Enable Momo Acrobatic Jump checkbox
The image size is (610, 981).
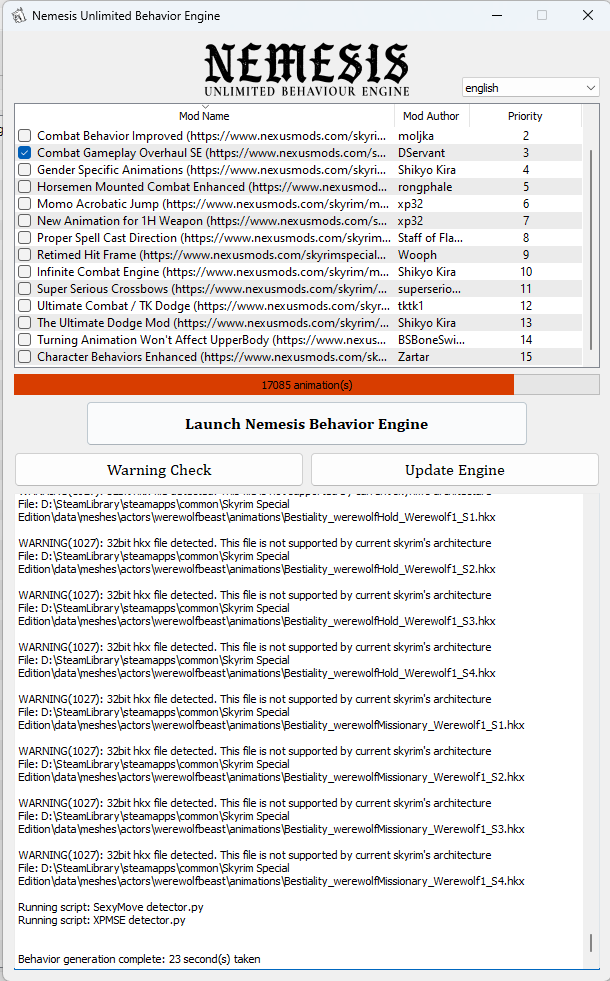tap(24, 203)
